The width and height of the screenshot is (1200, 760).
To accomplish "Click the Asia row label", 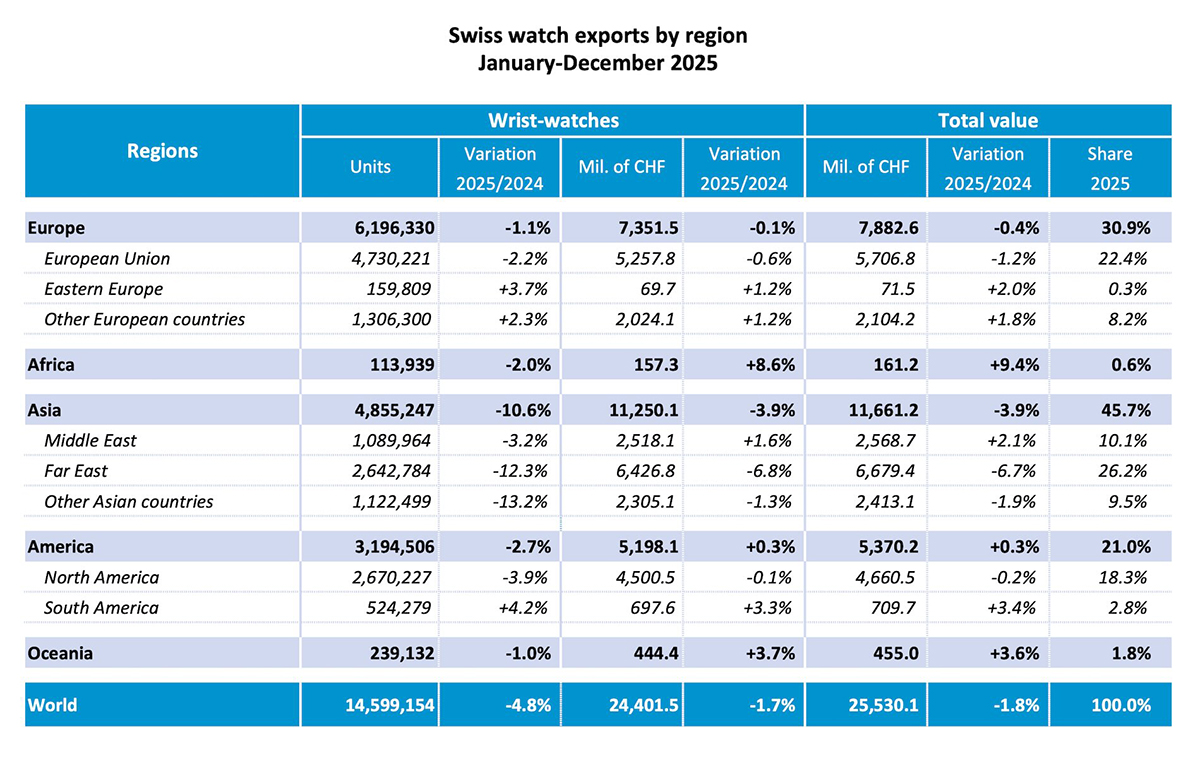I will pos(46,410).
